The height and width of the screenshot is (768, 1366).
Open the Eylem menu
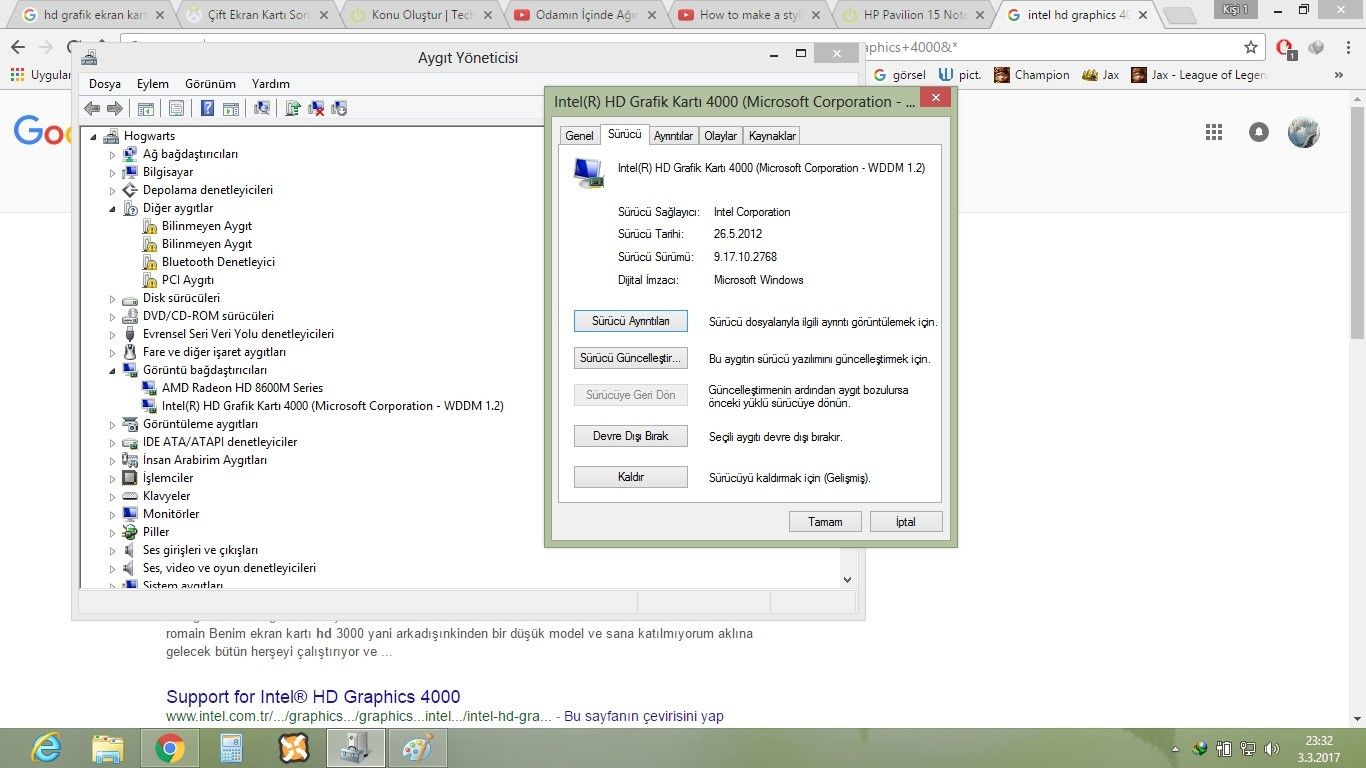(x=153, y=84)
